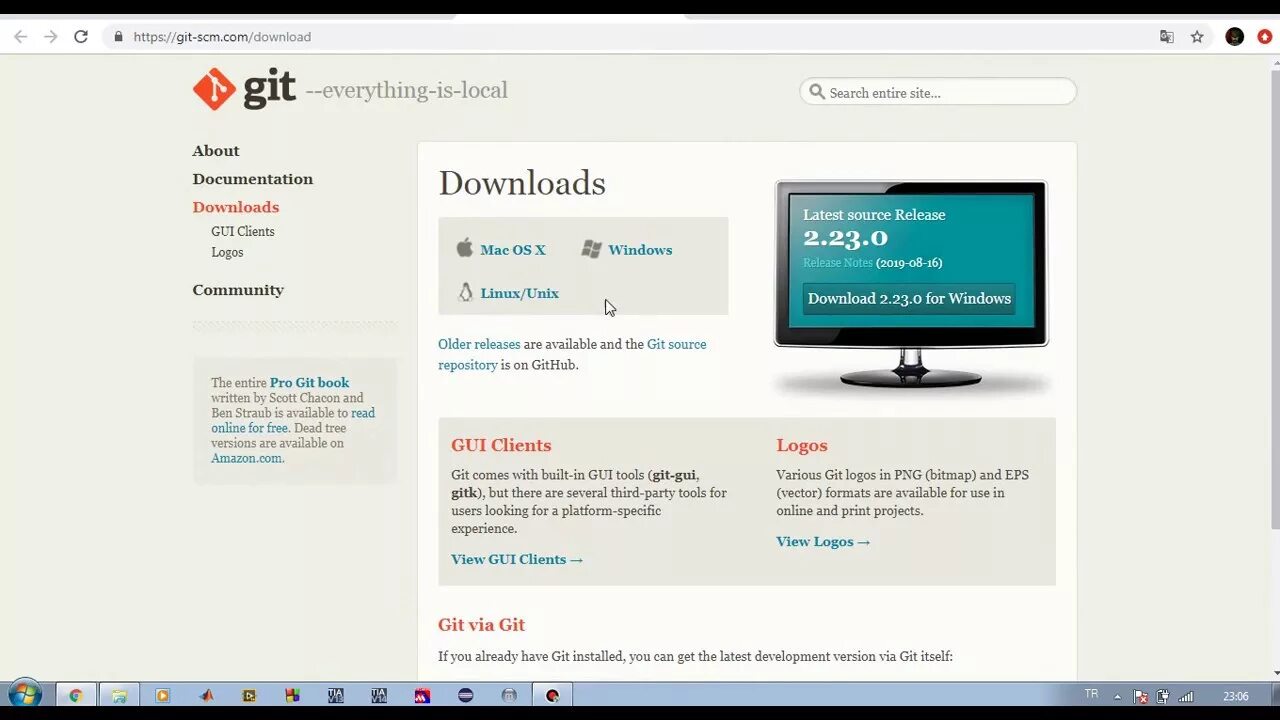
Task: Click the Downloads page heading
Action: pyautogui.click(x=522, y=183)
